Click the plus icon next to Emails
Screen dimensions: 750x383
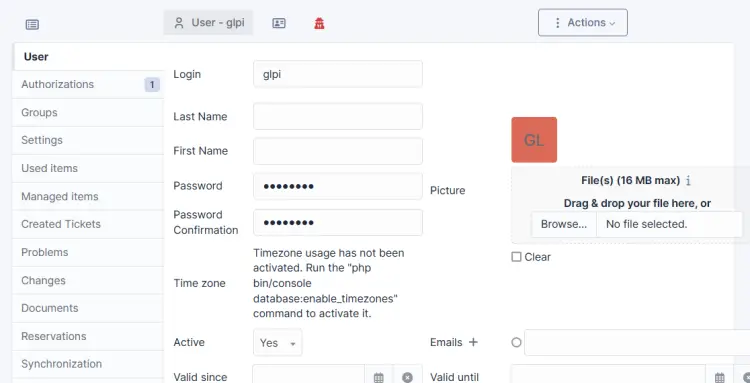click(x=473, y=342)
